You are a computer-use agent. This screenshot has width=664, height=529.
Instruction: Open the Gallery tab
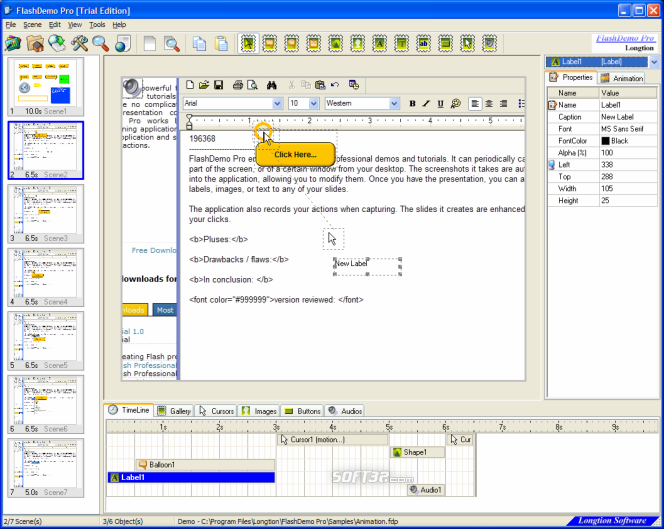pyautogui.click(x=174, y=411)
